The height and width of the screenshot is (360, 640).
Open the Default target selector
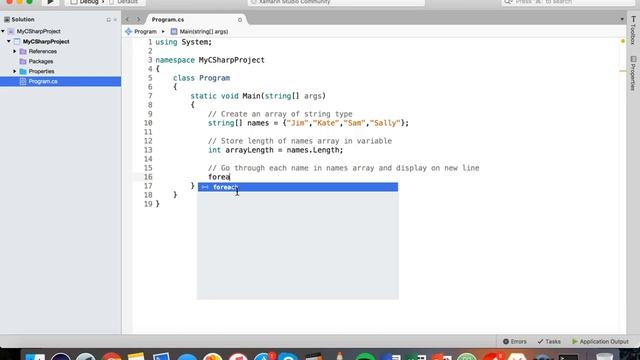point(124,2)
